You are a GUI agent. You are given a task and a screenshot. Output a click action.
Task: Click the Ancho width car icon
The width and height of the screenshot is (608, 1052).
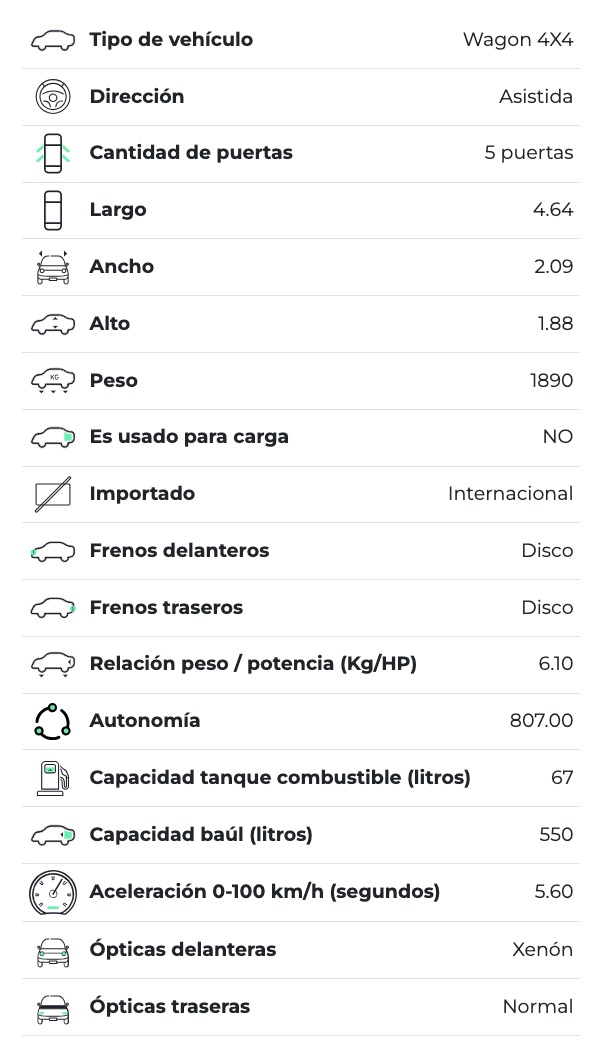[x=53, y=267]
